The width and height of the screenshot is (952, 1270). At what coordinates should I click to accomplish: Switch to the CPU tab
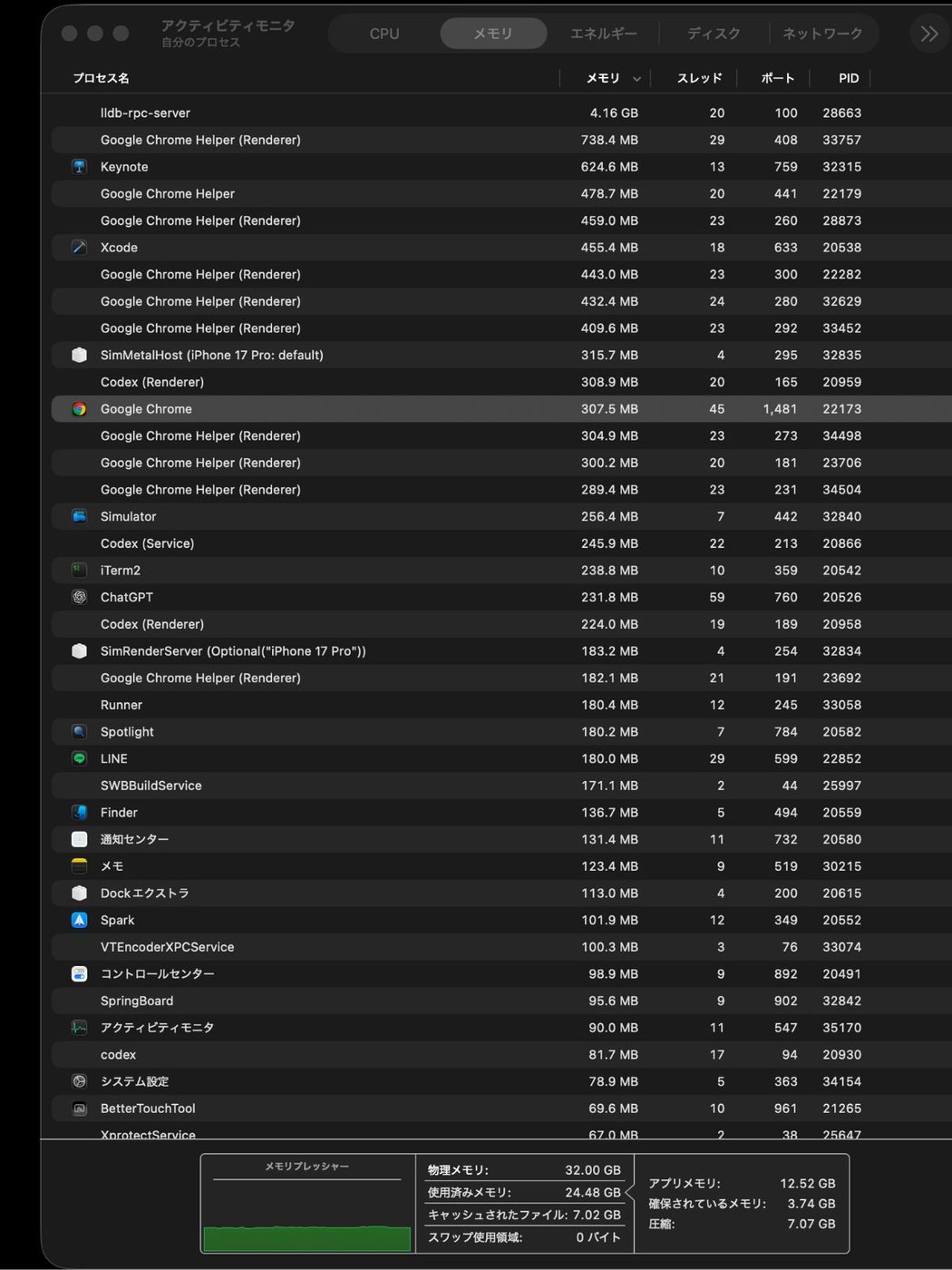click(384, 34)
